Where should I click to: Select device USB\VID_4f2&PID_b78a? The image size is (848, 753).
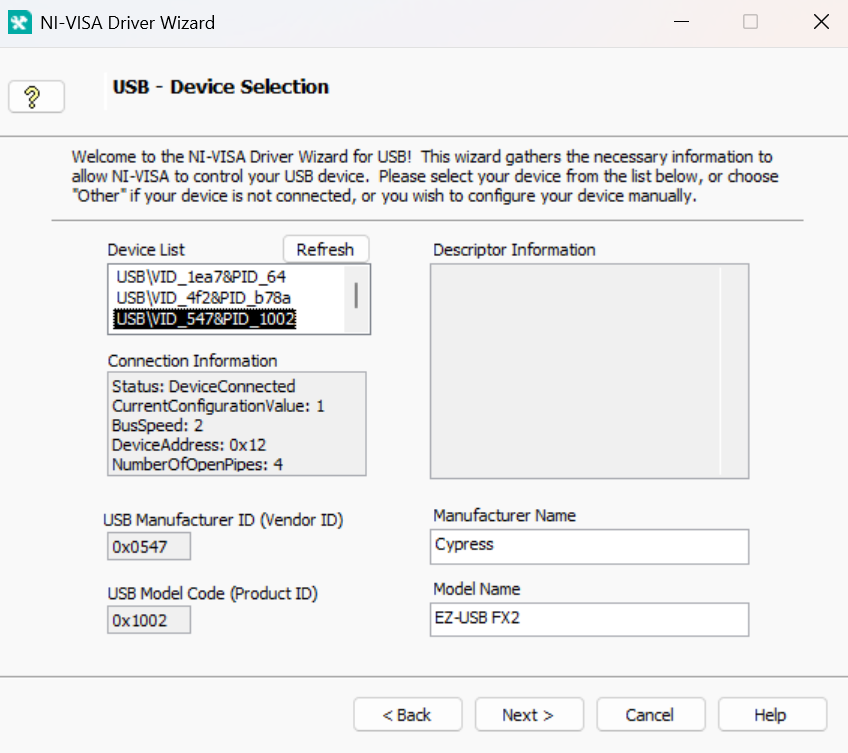204,298
